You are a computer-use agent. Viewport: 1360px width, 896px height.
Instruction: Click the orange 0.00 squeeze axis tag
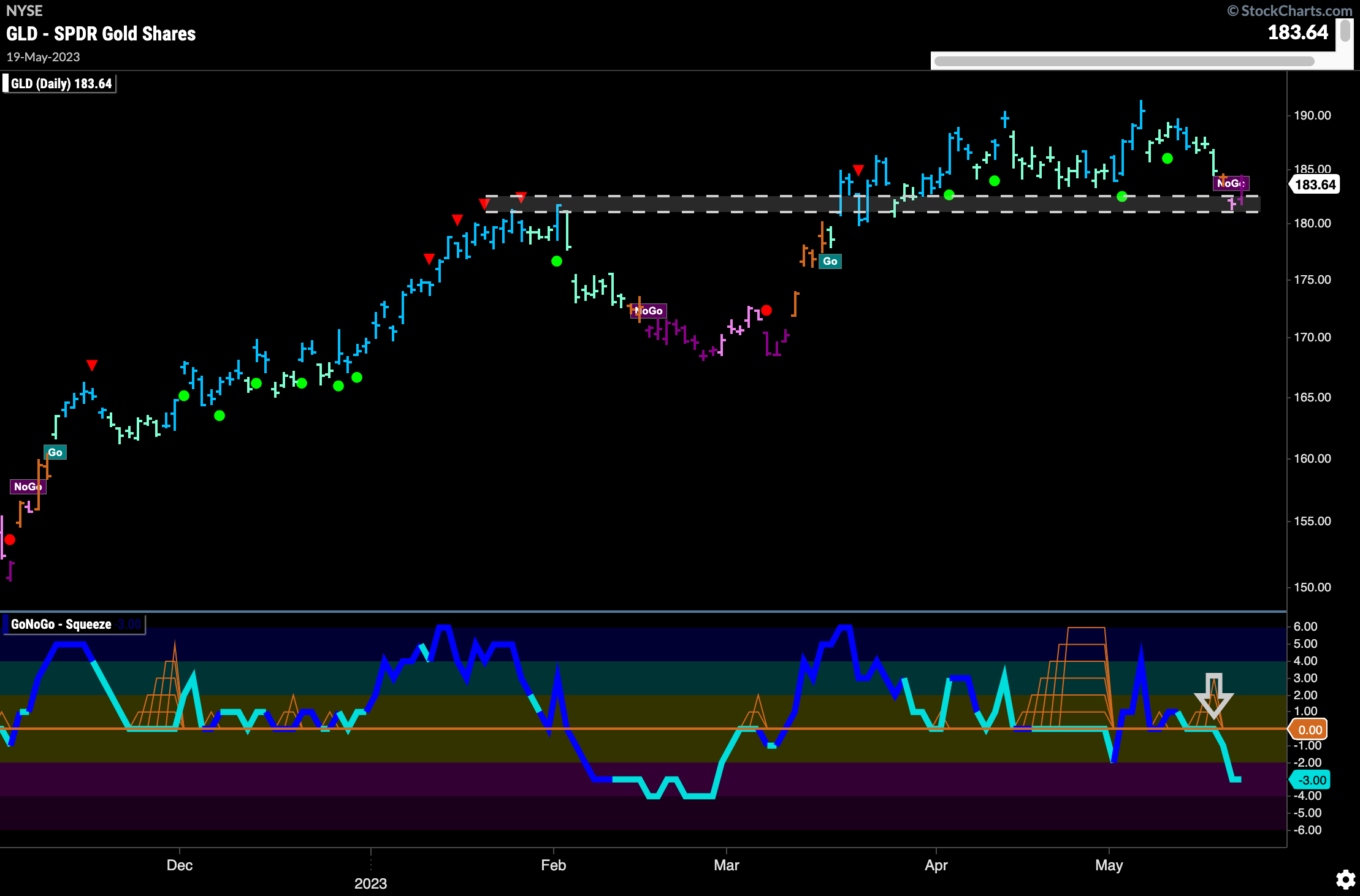pos(1308,729)
